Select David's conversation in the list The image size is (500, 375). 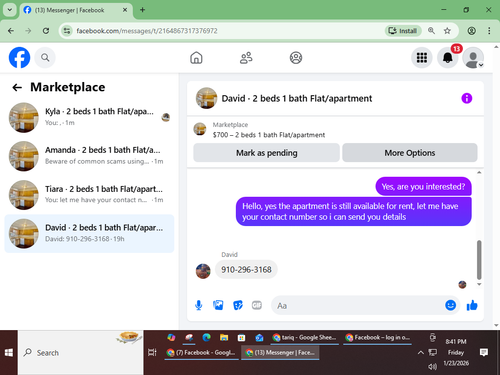point(89,233)
